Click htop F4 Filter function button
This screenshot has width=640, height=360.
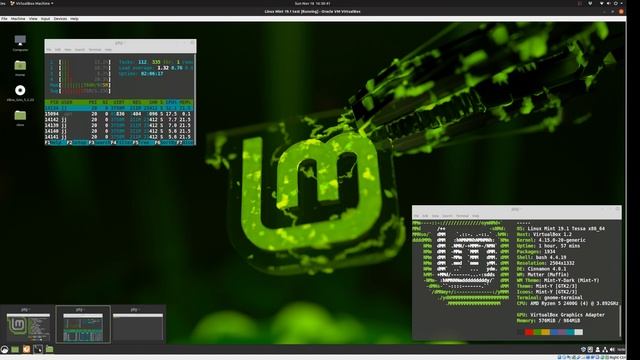click(x=121, y=142)
